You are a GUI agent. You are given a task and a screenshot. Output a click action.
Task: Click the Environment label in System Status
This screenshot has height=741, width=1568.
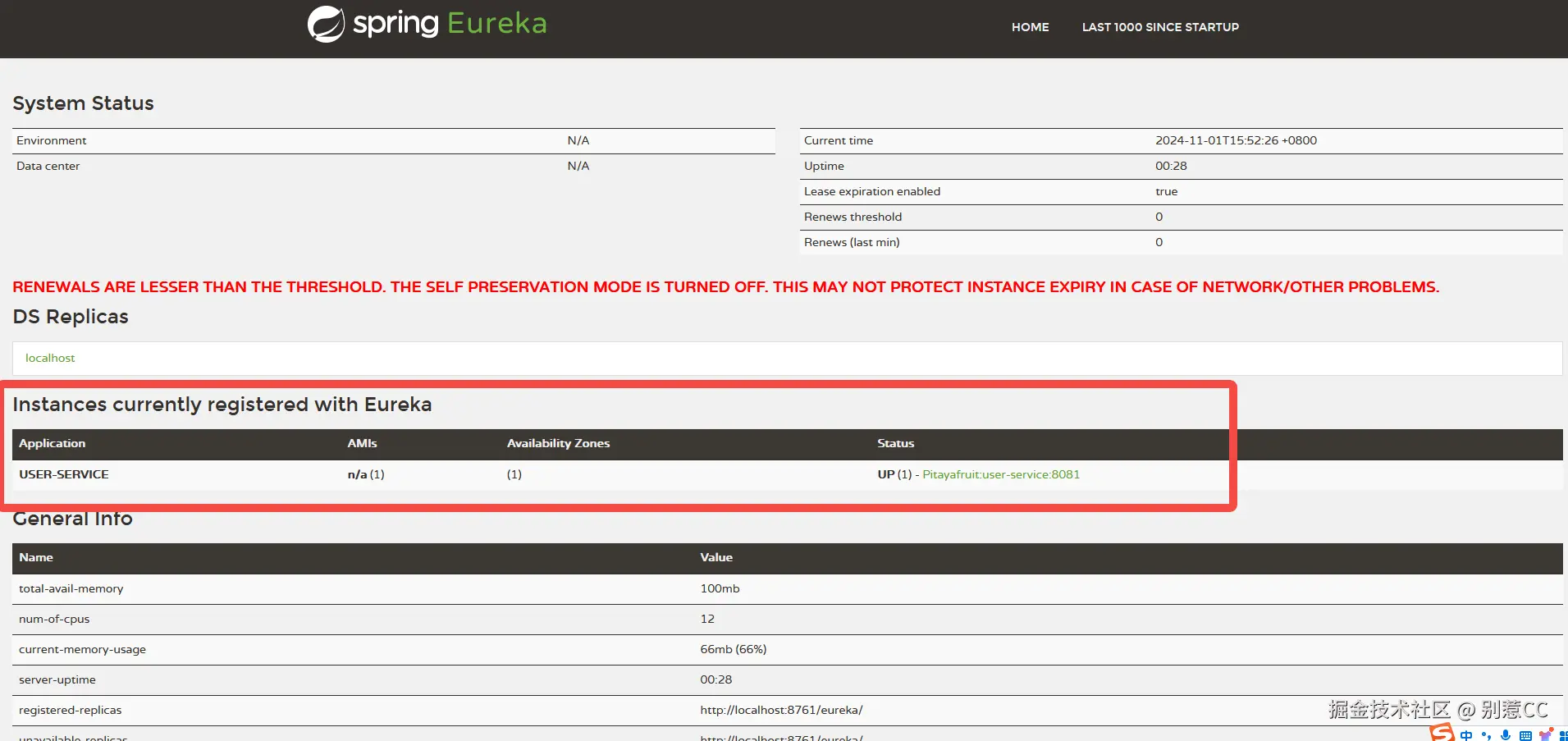[52, 140]
